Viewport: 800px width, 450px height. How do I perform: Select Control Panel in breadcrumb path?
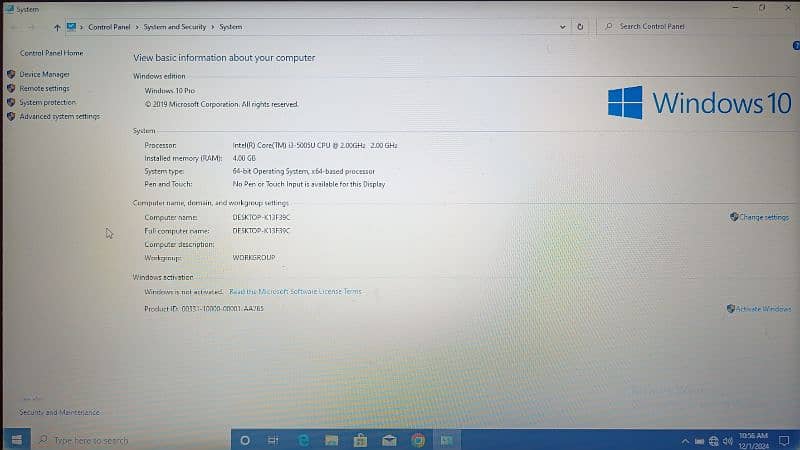point(114,27)
